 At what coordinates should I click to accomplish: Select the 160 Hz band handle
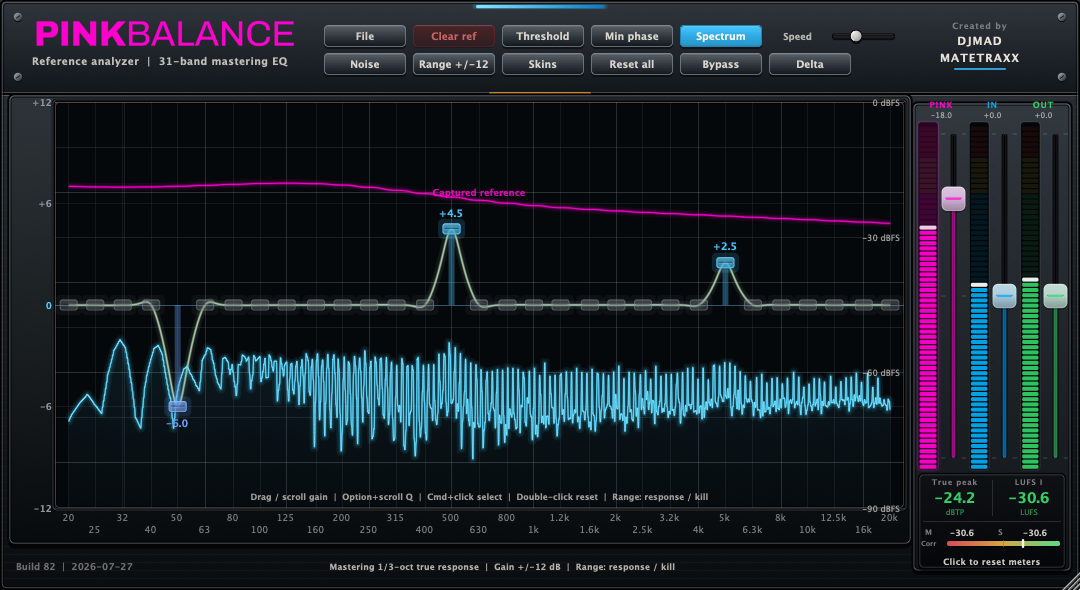pyautogui.click(x=315, y=305)
